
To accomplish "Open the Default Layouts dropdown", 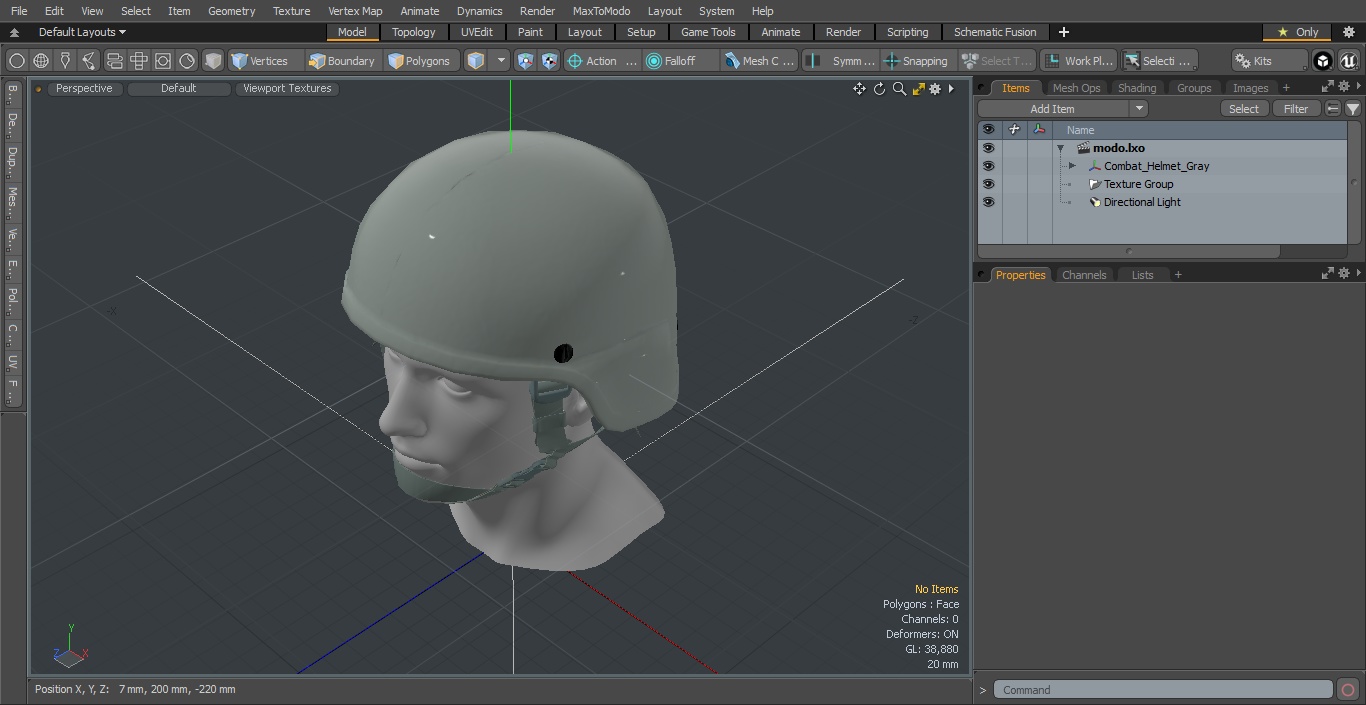I will 82,32.
